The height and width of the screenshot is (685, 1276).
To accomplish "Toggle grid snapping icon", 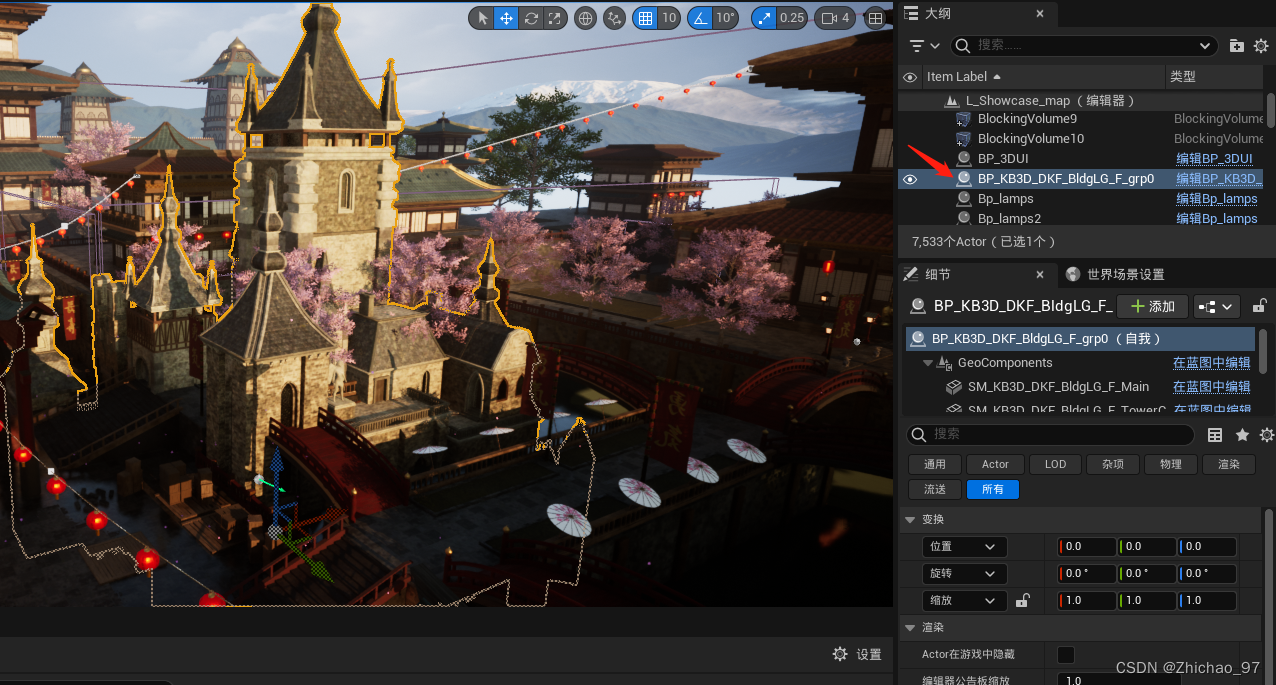I will coord(645,18).
